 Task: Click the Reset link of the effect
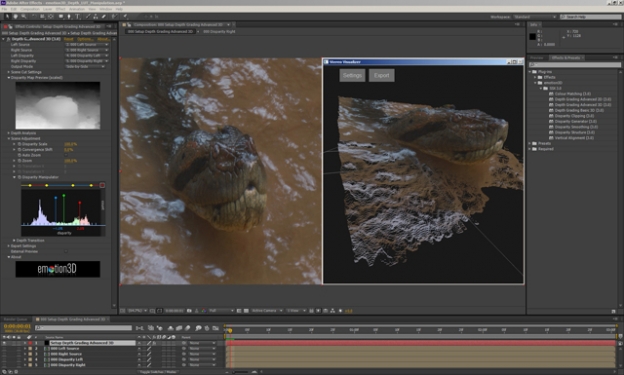point(69,39)
